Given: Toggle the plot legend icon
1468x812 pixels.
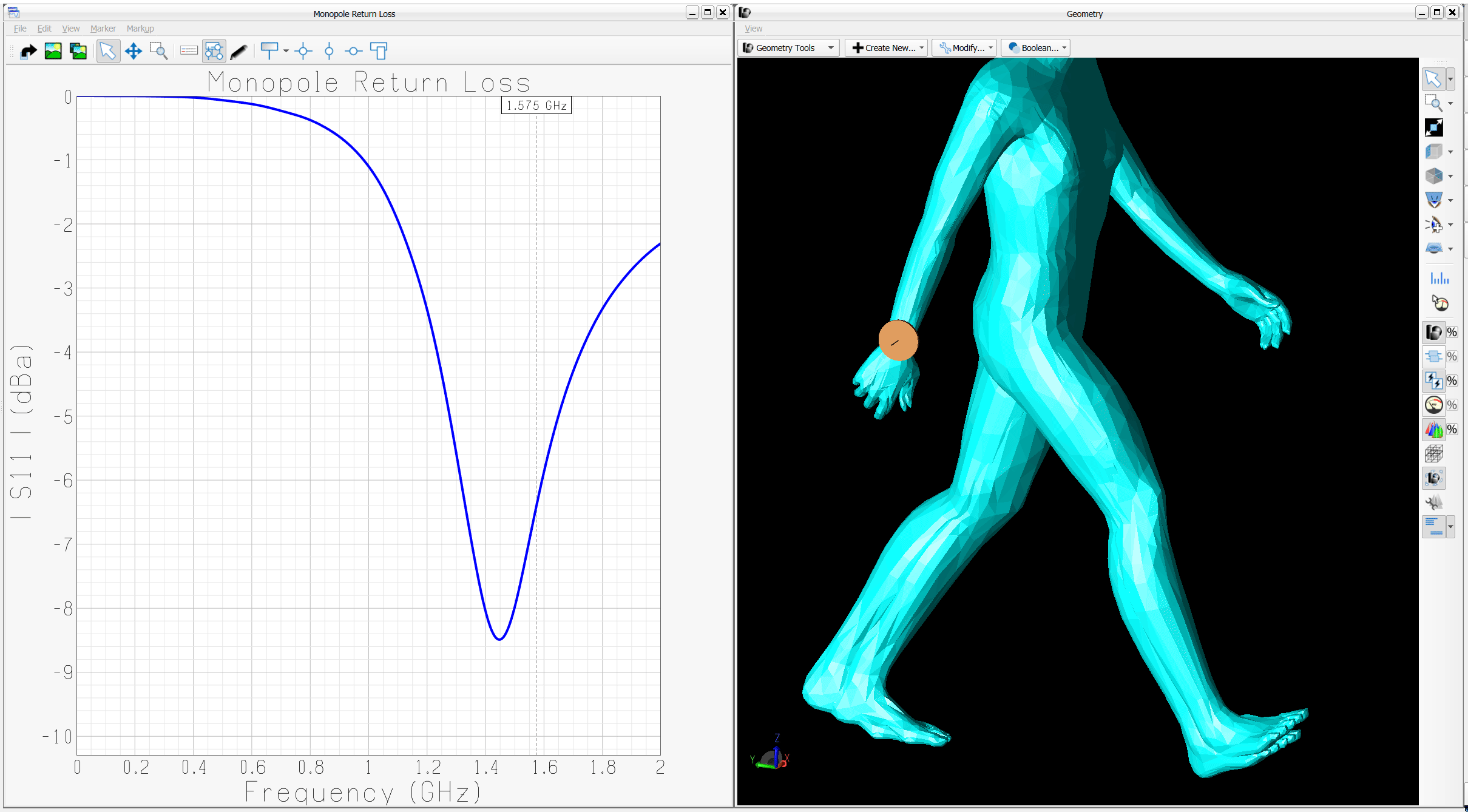Looking at the screenshot, I should pyautogui.click(x=189, y=51).
